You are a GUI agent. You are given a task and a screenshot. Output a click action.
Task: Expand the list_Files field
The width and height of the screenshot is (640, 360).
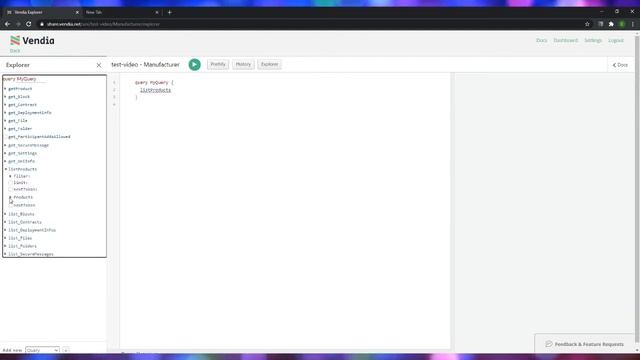(x=5, y=238)
